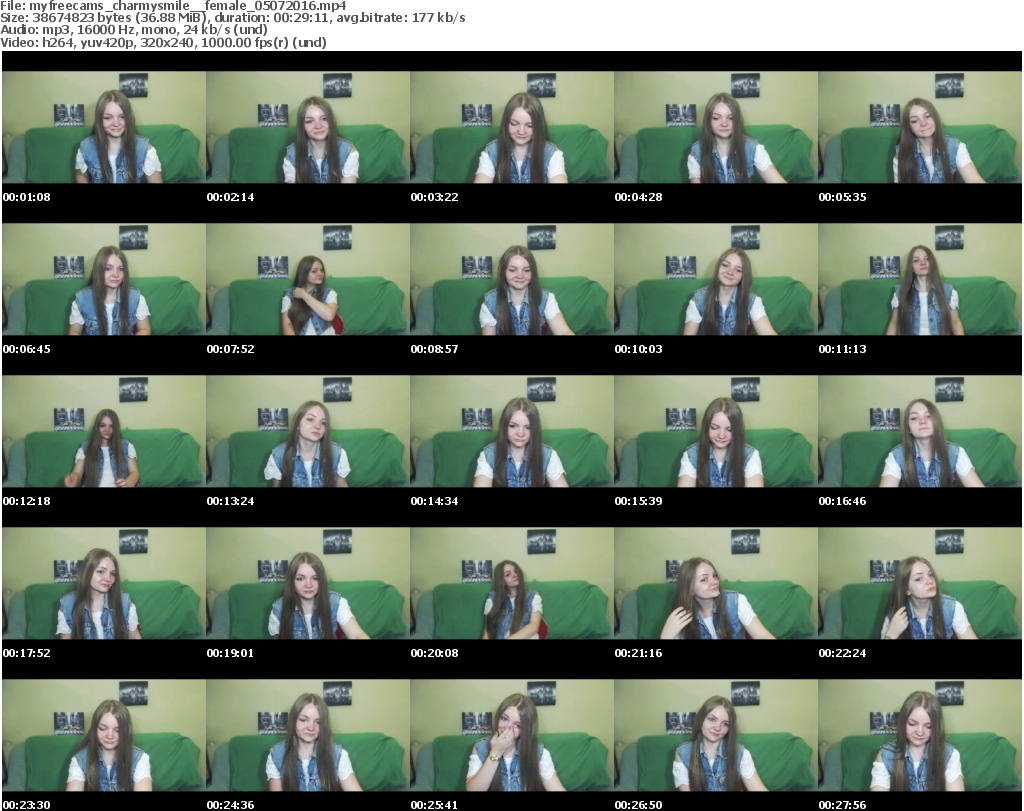The width and height of the screenshot is (1024, 811).
Task: Click the 00:01:08 timestamp label
Action: pos(27,197)
